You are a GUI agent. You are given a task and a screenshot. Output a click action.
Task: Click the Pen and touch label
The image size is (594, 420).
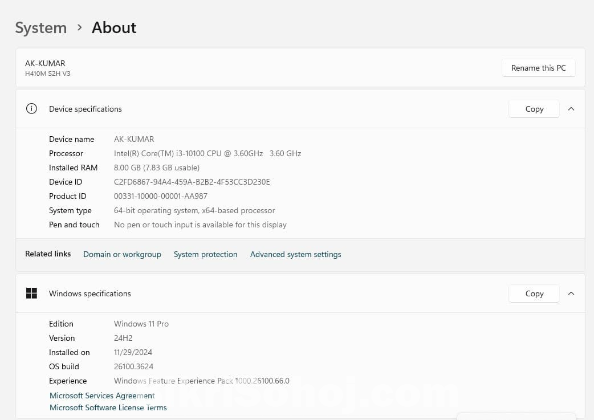74,225
